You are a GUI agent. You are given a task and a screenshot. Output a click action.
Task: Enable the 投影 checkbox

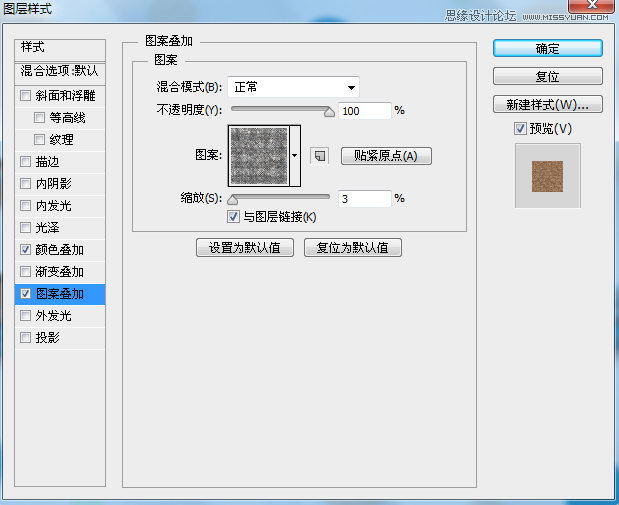26,338
